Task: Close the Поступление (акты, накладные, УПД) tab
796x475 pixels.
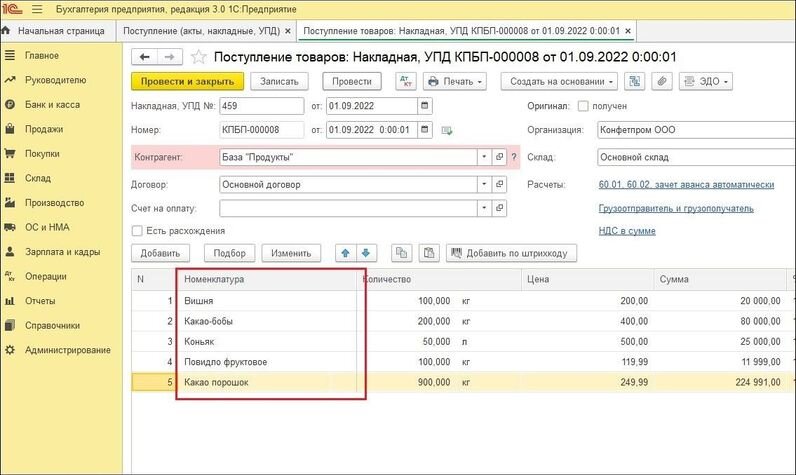Action: [288, 31]
